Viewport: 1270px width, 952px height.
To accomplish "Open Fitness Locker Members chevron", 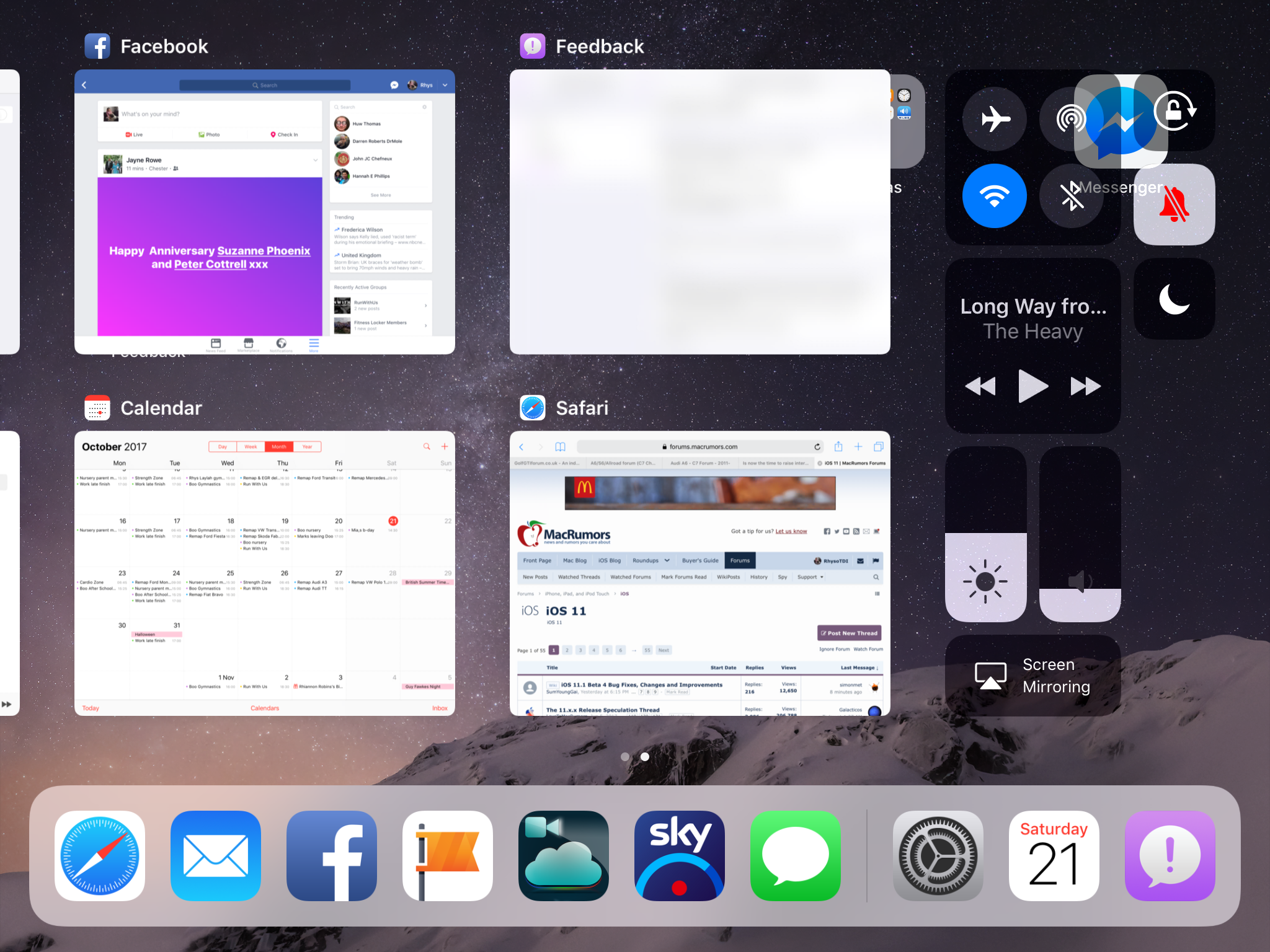I will click(425, 325).
